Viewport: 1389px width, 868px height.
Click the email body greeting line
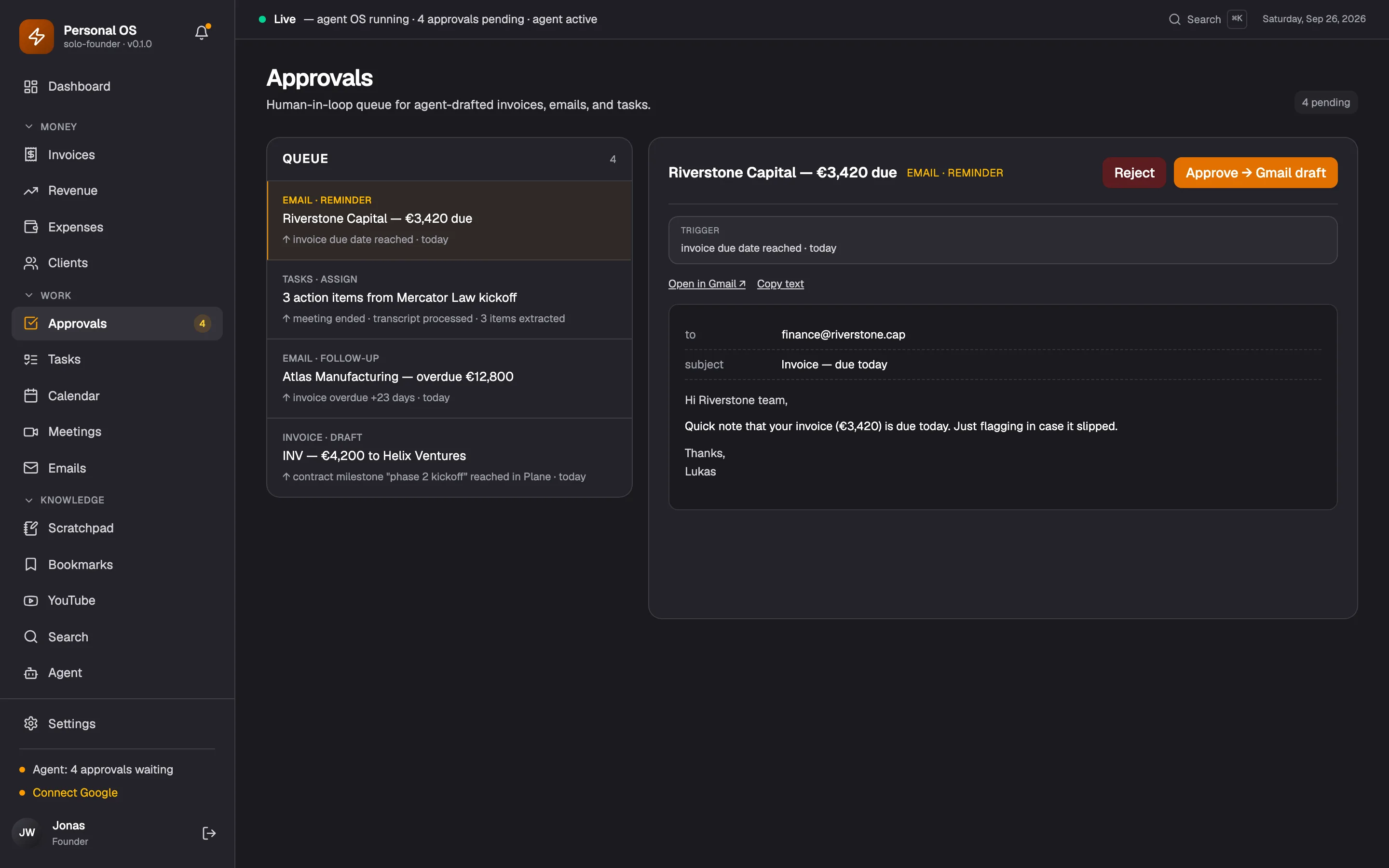coord(736,400)
